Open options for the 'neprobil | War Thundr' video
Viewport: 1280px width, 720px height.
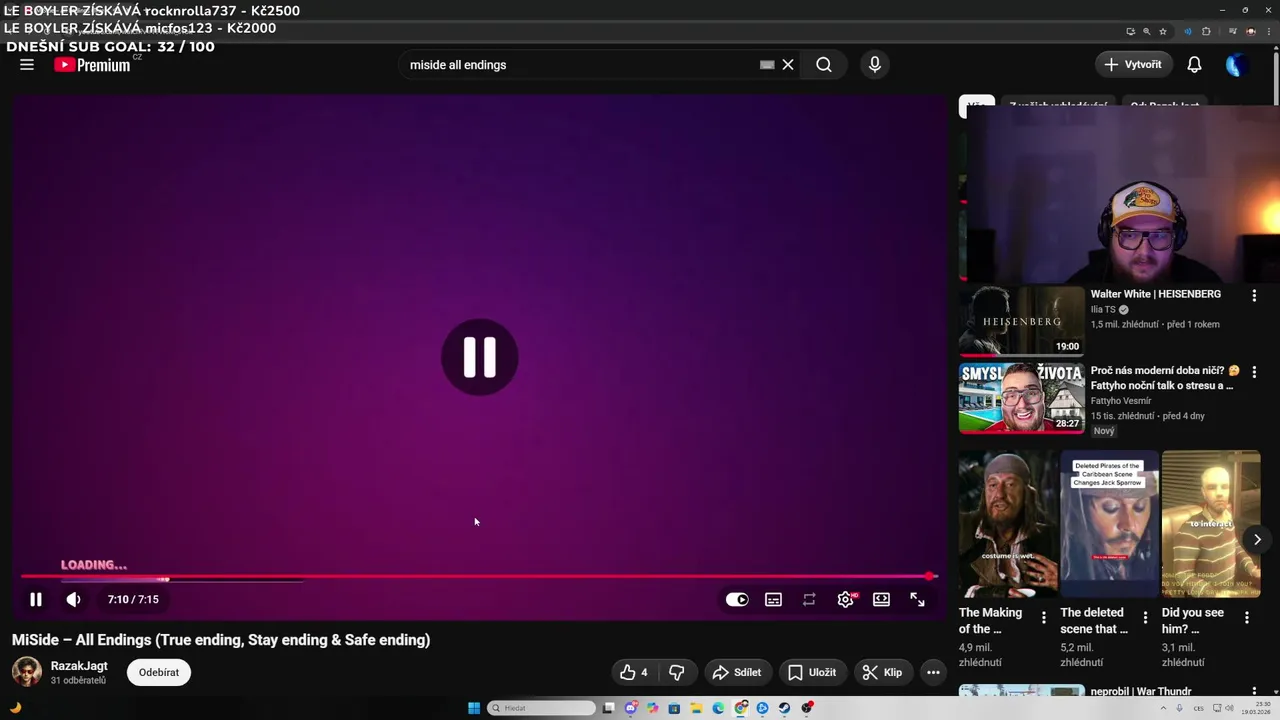tap(1254, 692)
